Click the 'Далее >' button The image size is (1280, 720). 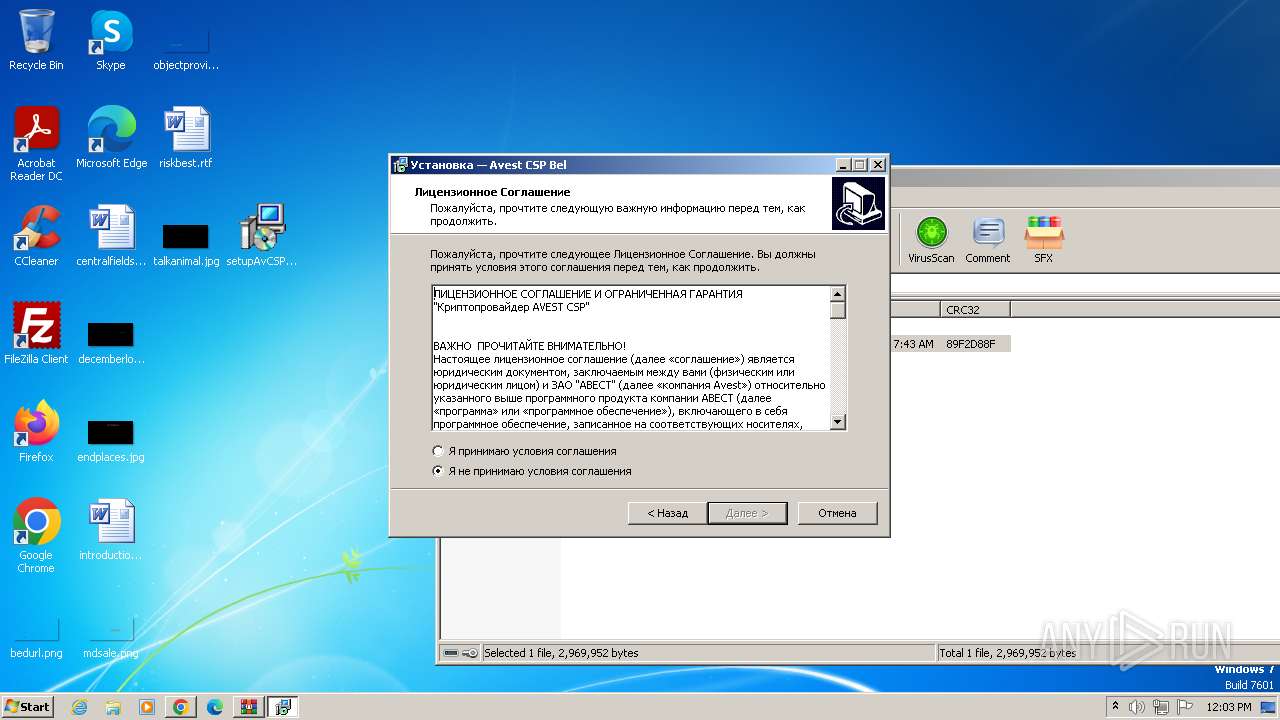click(x=746, y=513)
